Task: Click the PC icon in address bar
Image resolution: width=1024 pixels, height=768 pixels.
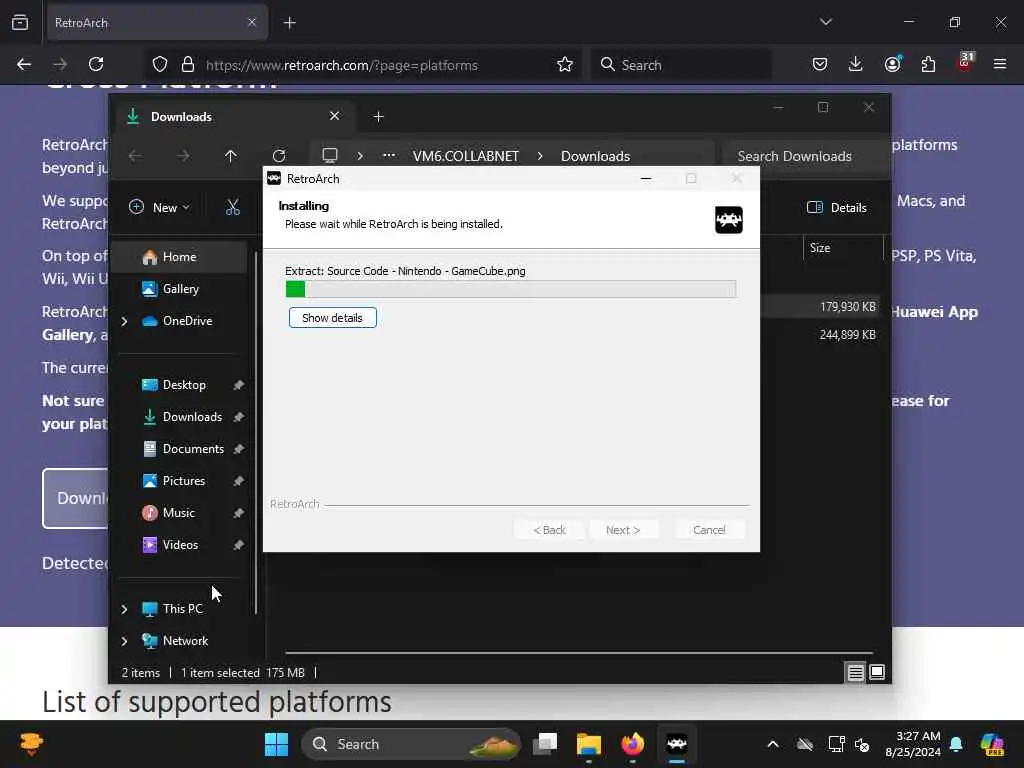Action: (x=330, y=156)
